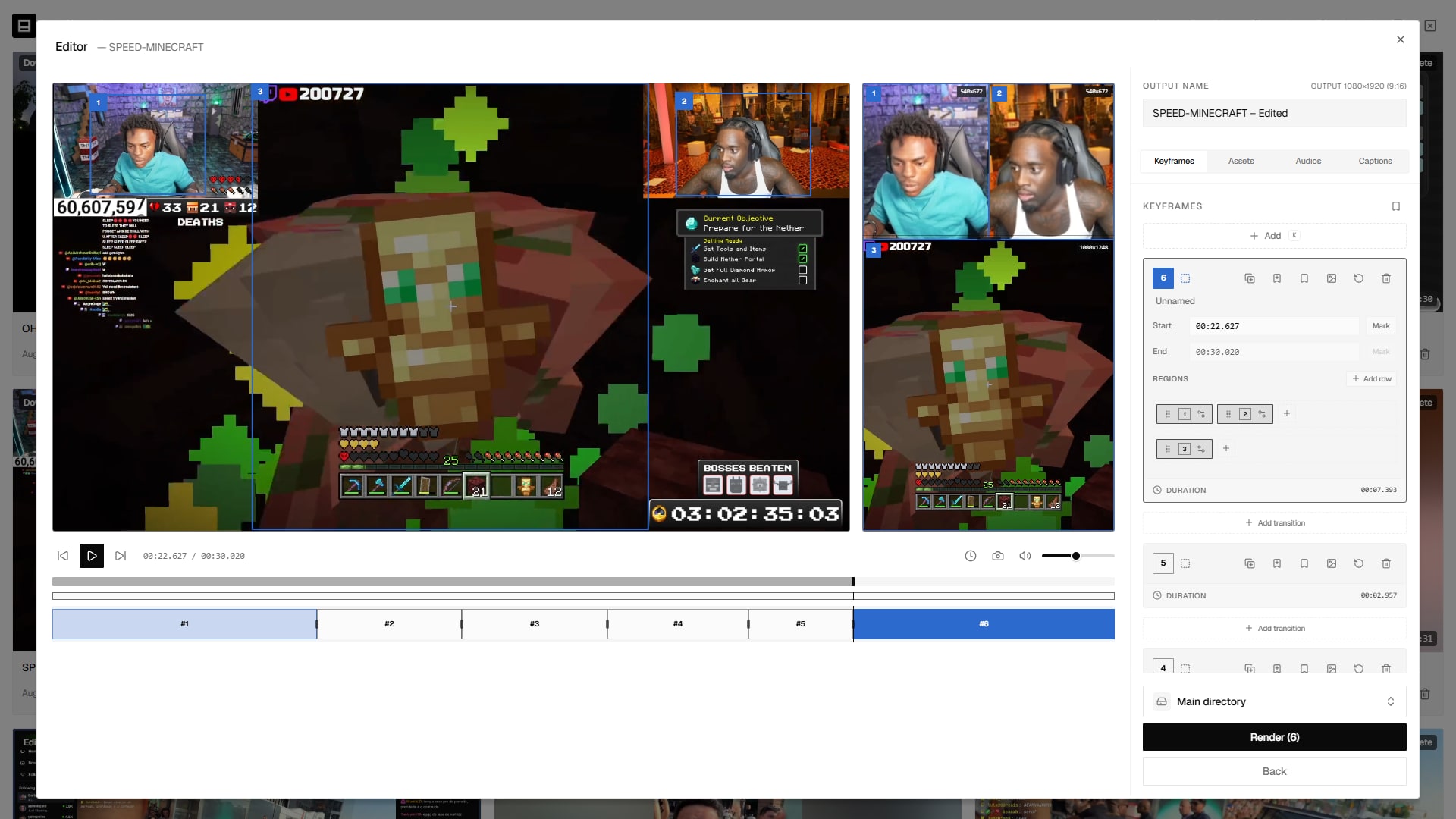Click the drag handle of region 3
This screenshot has width=1456, height=819.
click(1168, 449)
